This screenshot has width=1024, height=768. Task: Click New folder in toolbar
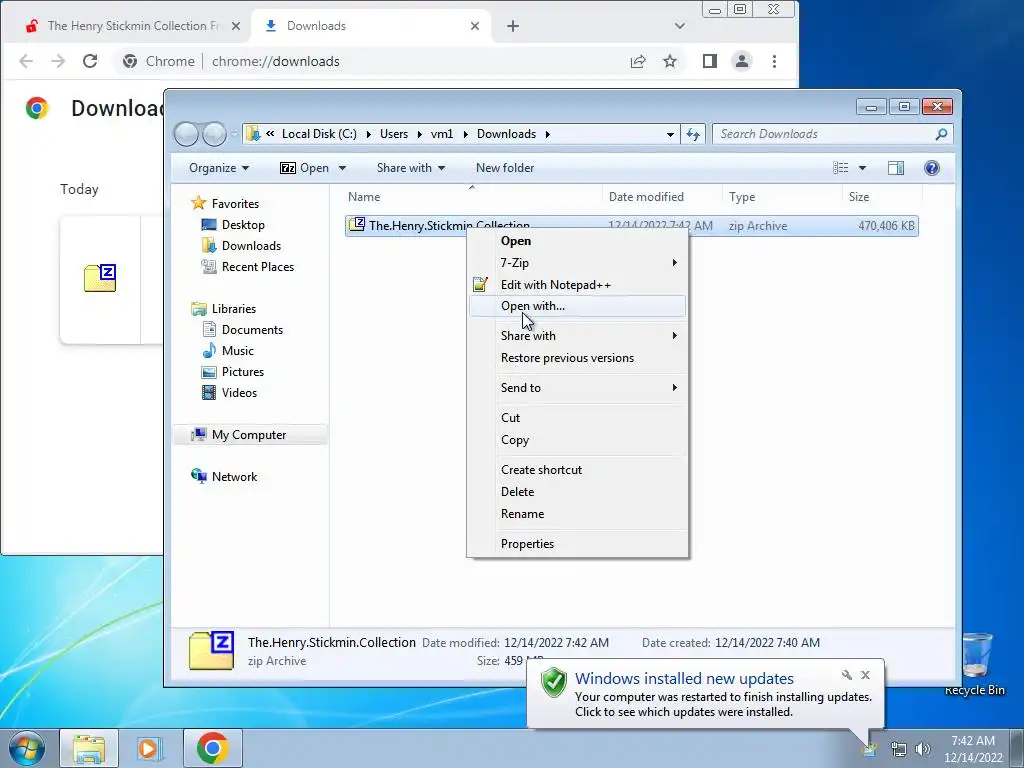[505, 168]
